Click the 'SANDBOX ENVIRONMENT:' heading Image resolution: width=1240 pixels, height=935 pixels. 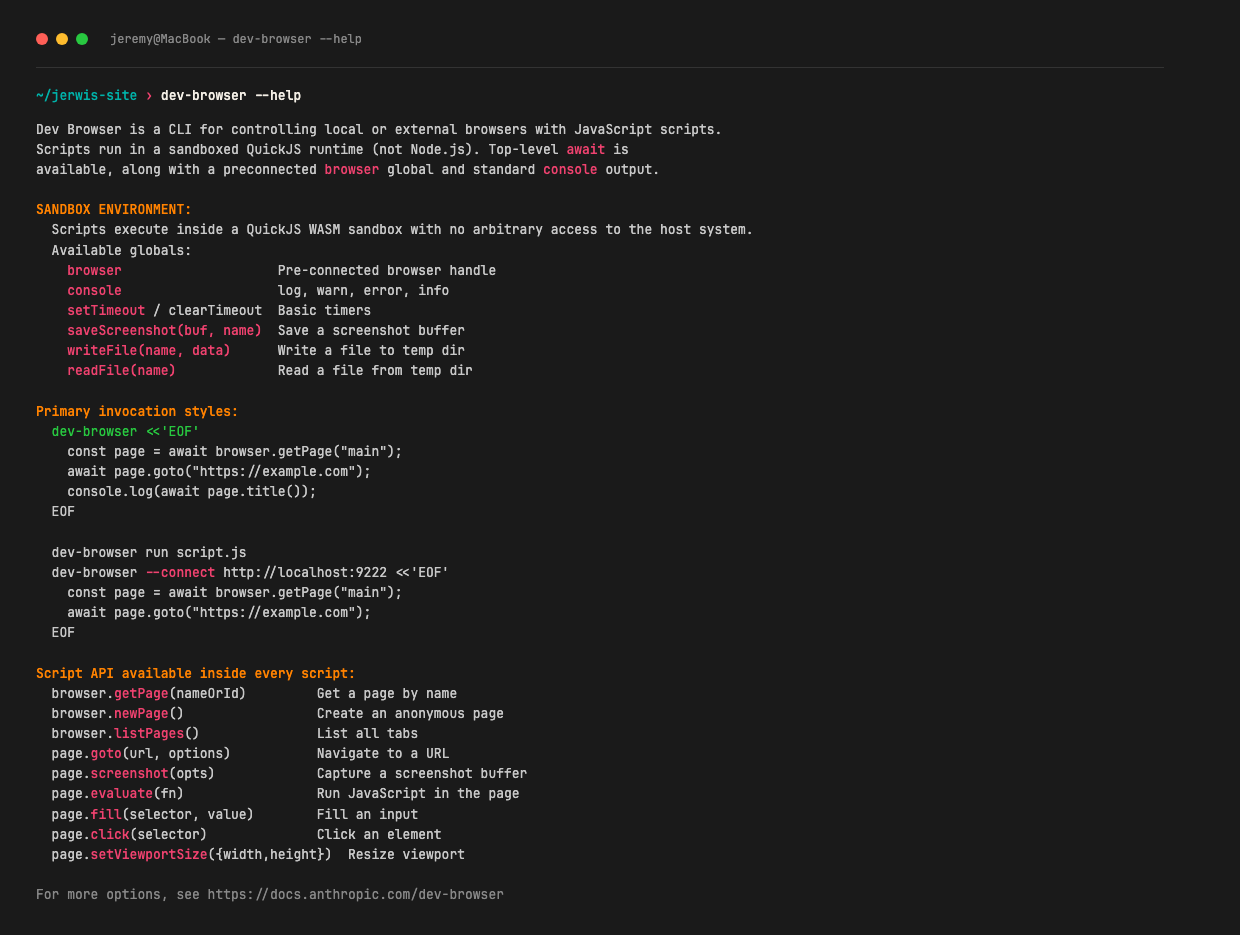point(114,210)
